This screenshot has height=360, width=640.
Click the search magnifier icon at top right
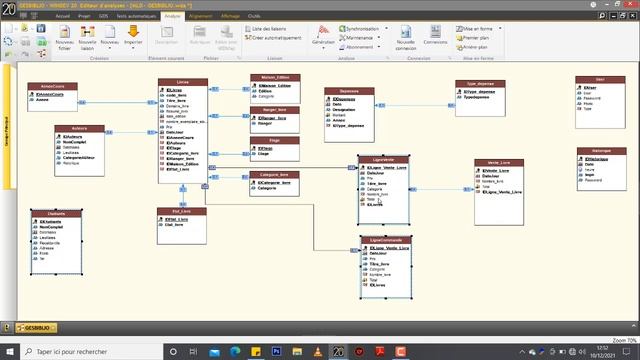click(602, 16)
